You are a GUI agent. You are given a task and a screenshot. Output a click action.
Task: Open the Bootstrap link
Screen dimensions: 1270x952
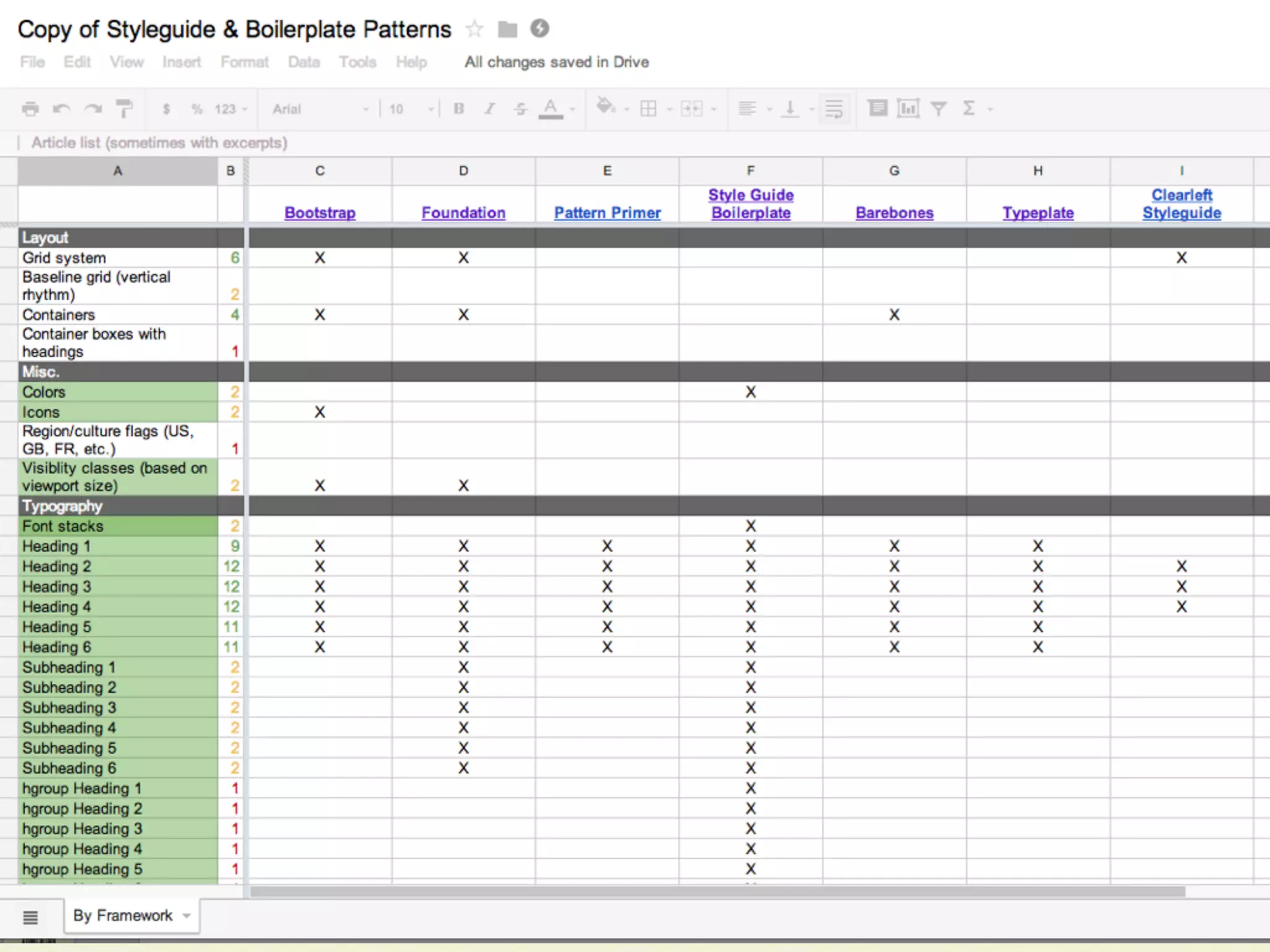click(x=320, y=213)
